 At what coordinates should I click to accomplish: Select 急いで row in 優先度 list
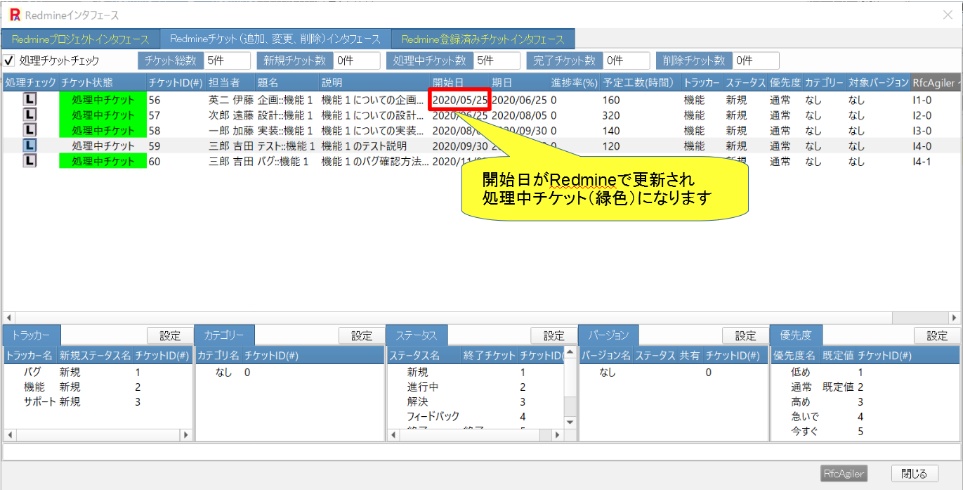point(865,417)
